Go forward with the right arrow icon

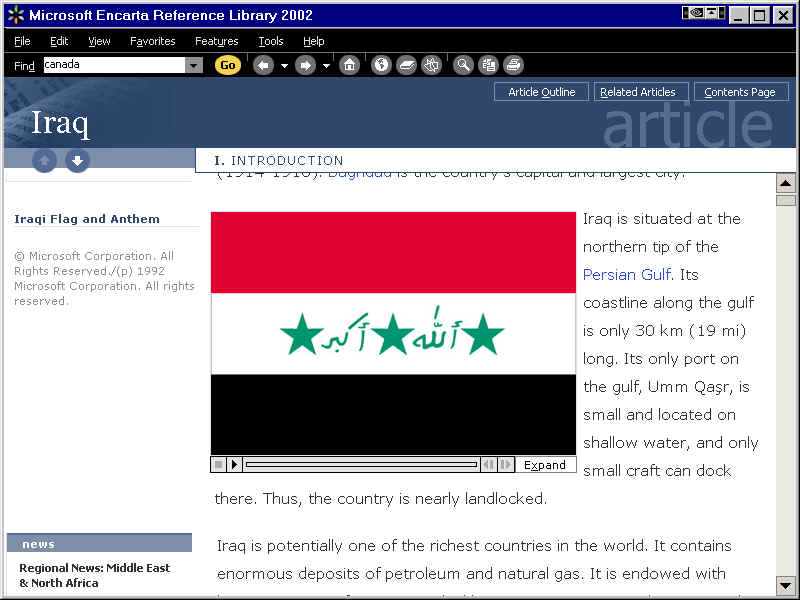point(305,65)
